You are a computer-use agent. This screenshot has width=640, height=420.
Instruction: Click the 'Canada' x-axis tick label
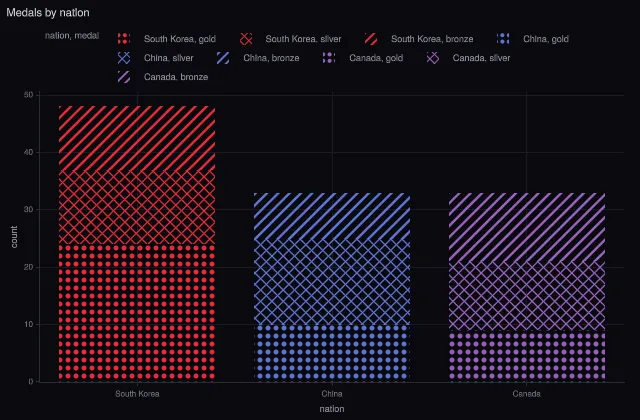click(527, 394)
